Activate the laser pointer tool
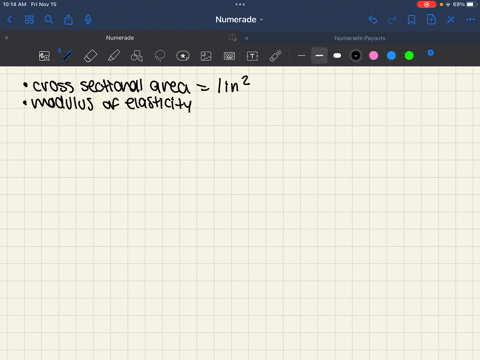Viewport: 480px width, 360px height. point(275,56)
